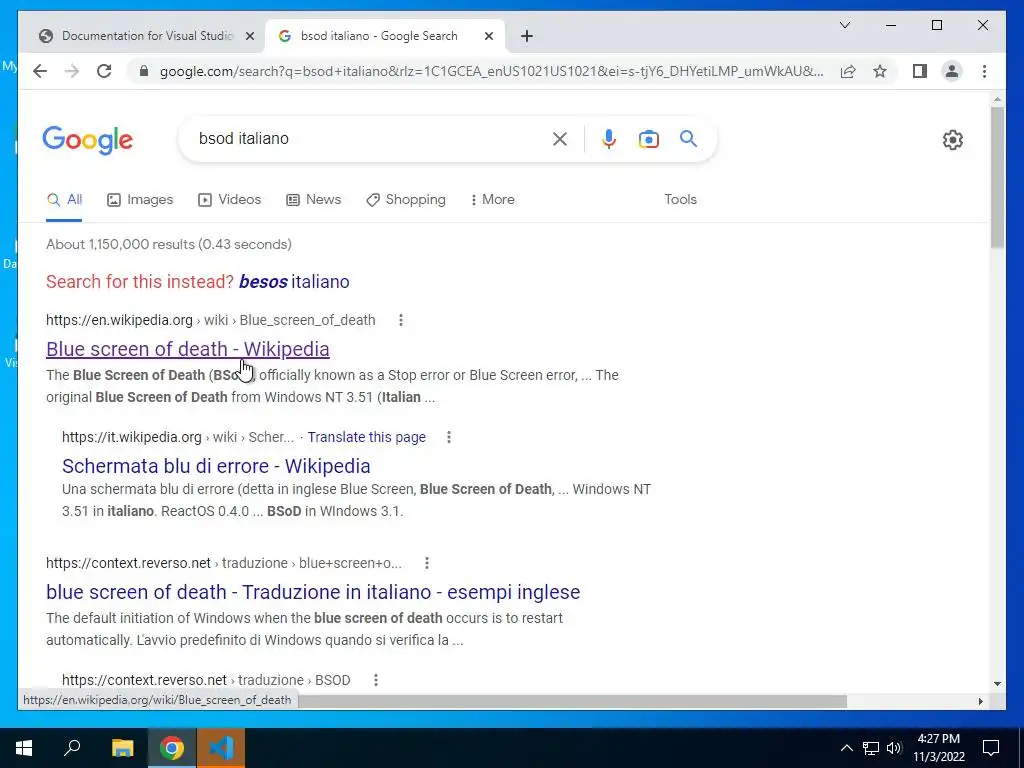
Task: Show hidden system tray icons
Action: (846, 748)
